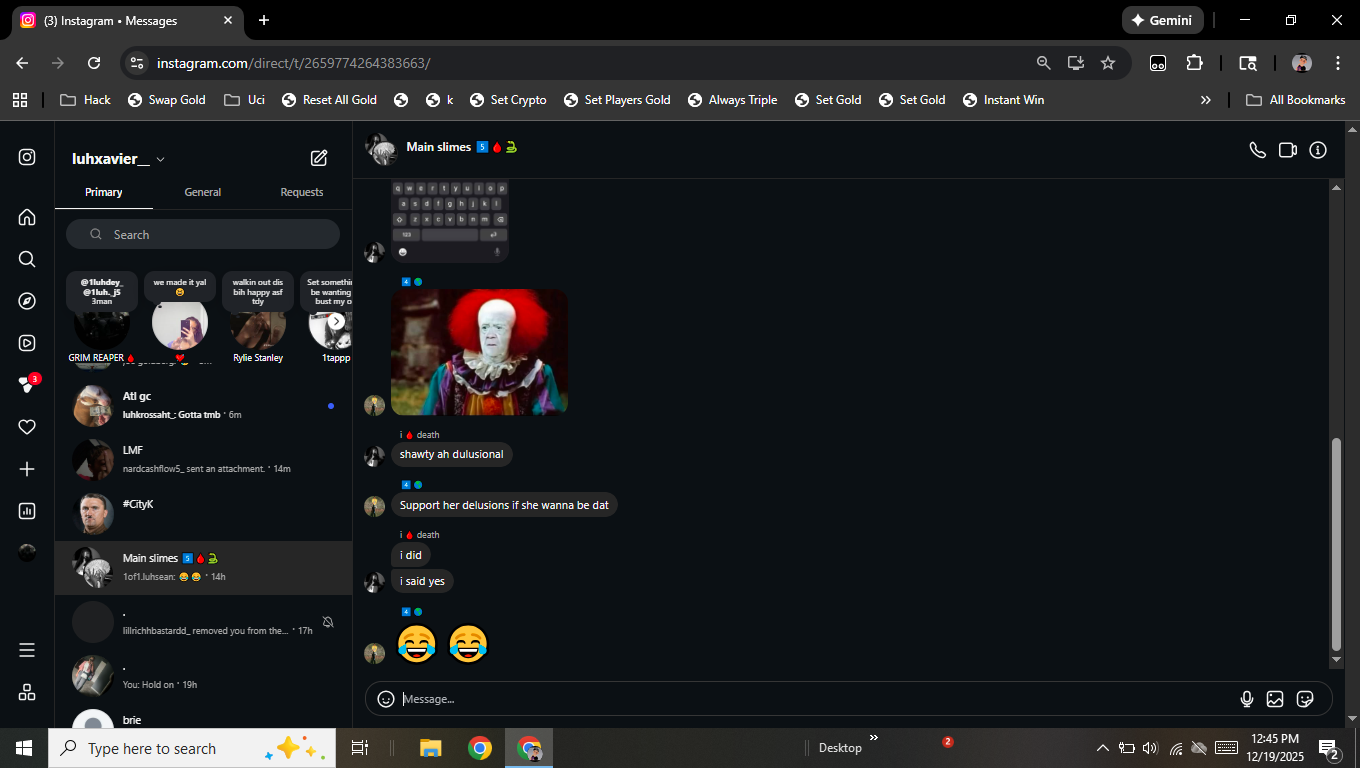Choose a sticker or GIF icon
Image resolution: width=1360 pixels, height=768 pixels.
[x=1305, y=699]
